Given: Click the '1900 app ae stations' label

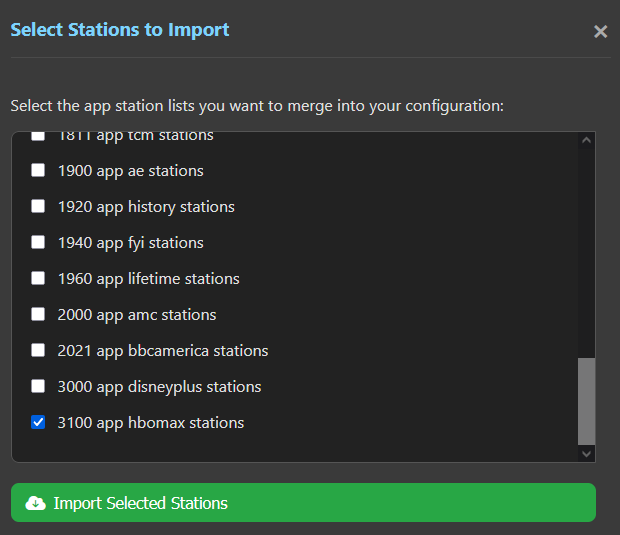Looking at the screenshot, I should [130, 171].
